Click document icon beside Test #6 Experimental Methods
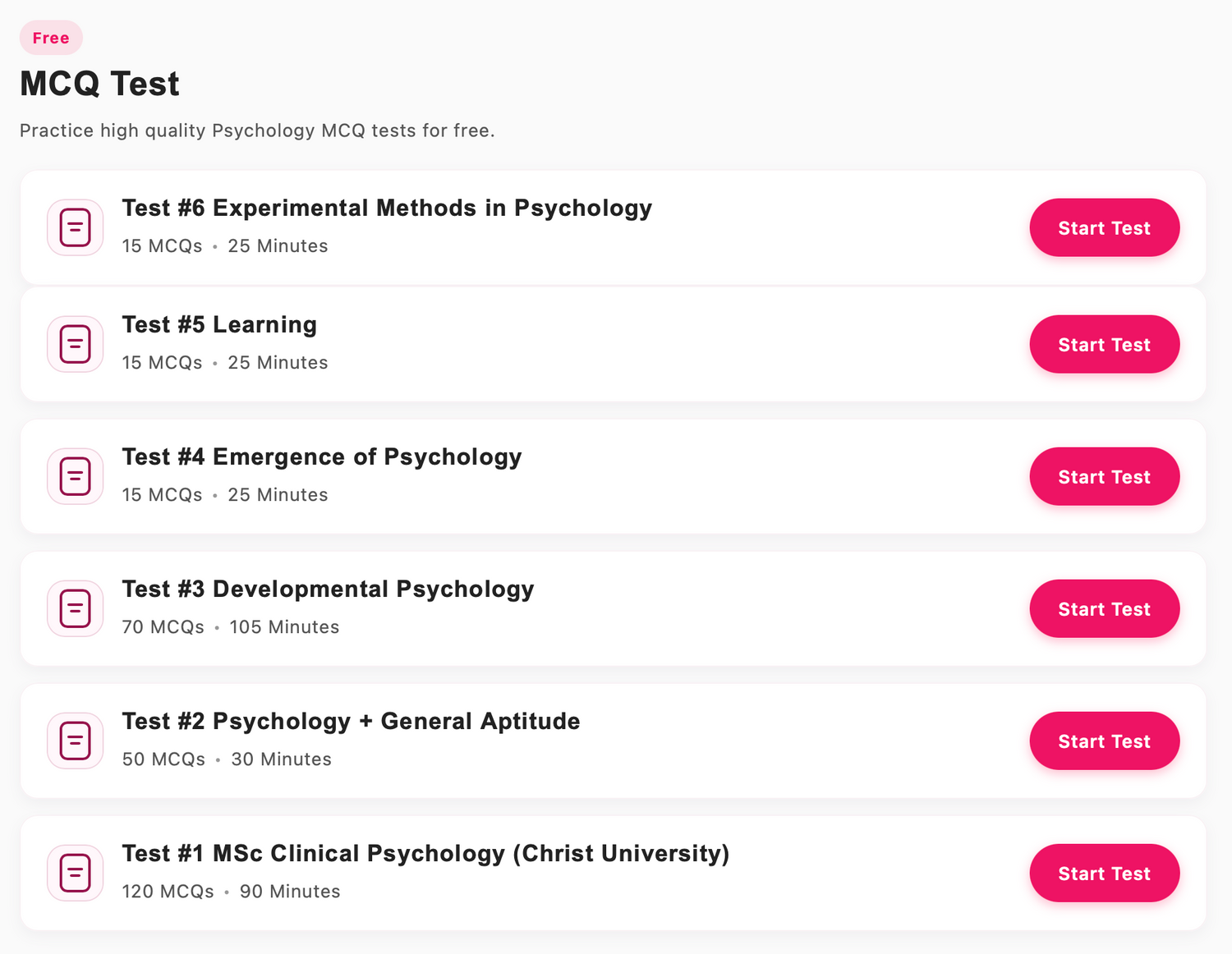The width and height of the screenshot is (1232, 954). (76, 227)
